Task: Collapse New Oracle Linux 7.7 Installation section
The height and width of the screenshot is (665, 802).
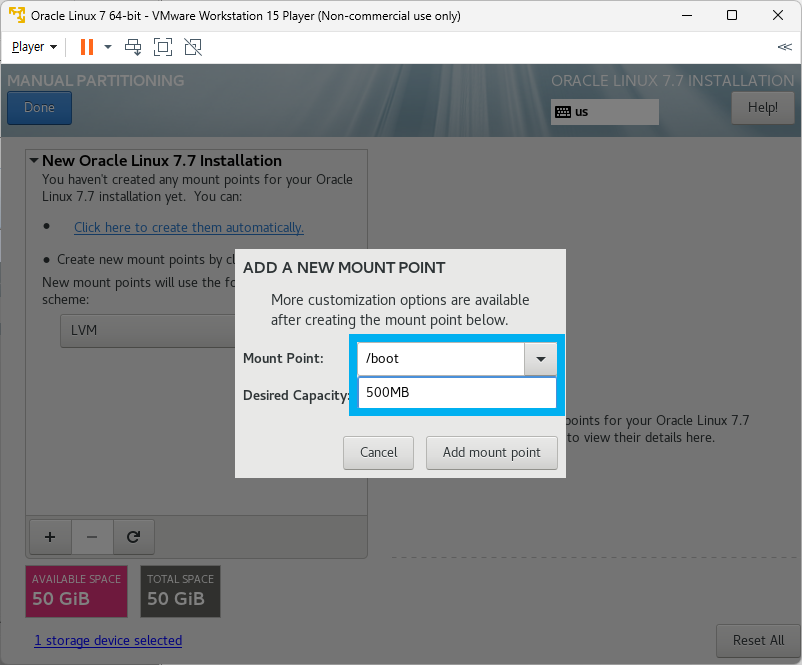Action: 34,161
